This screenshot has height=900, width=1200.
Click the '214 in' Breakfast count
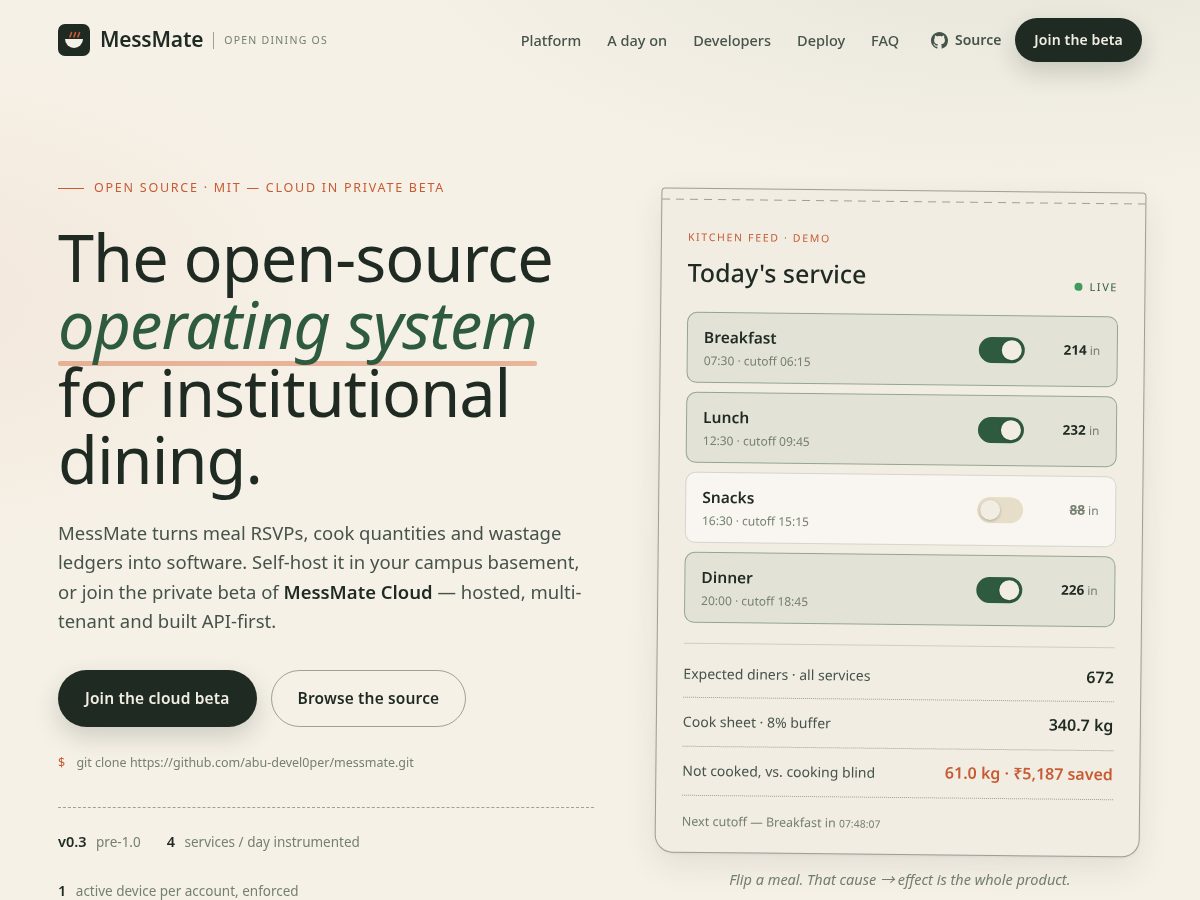[x=1081, y=350]
